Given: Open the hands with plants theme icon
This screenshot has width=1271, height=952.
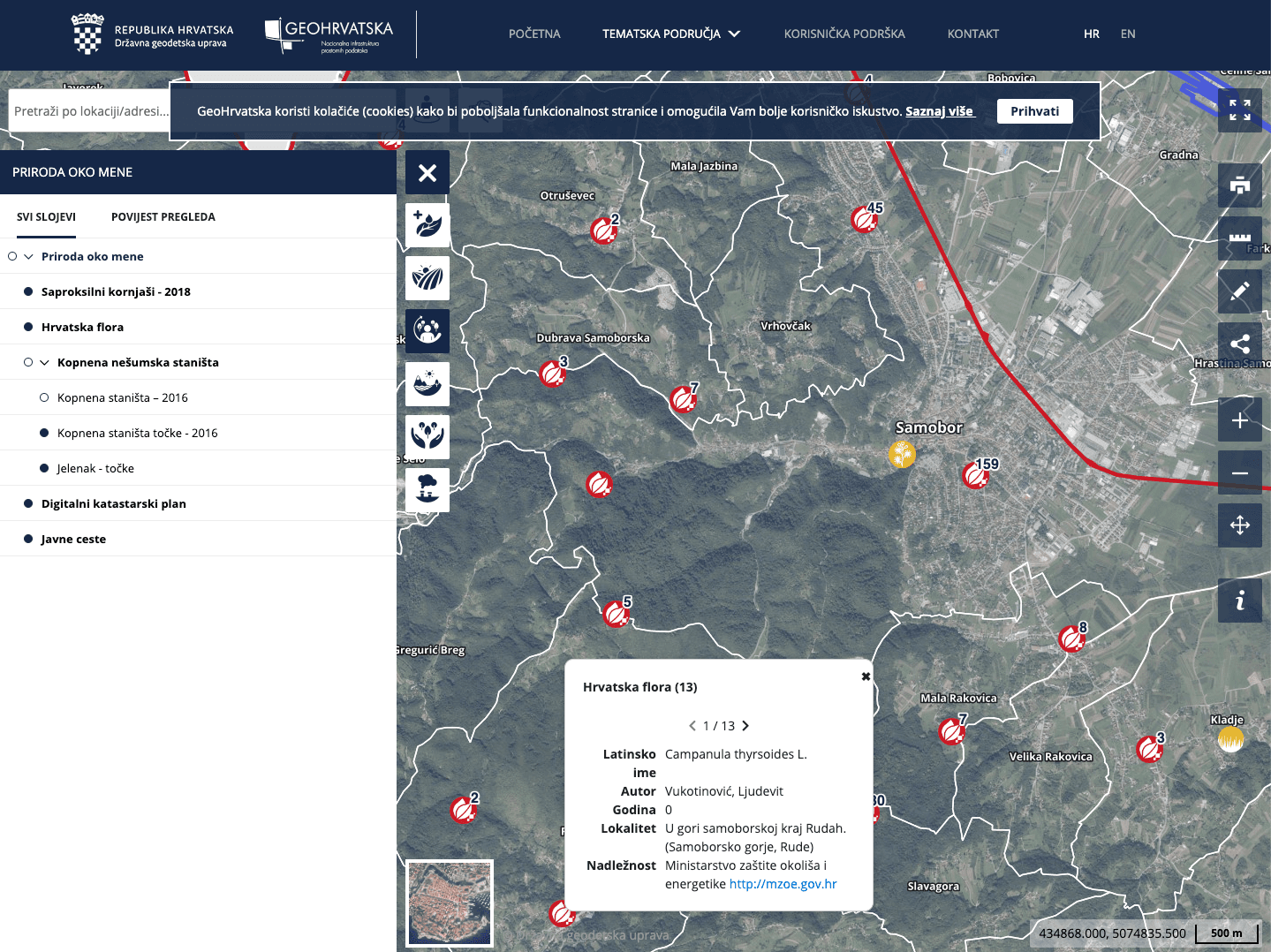Looking at the screenshot, I should coord(427,437).
